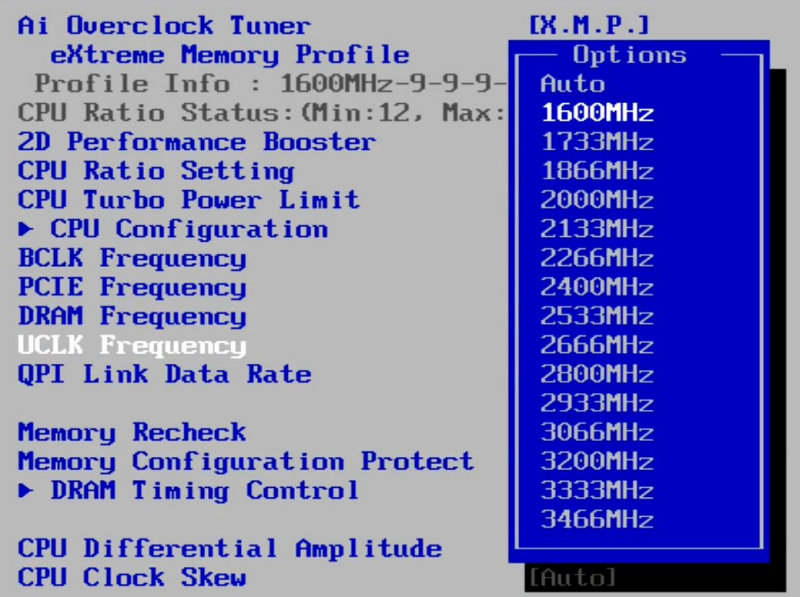Open the Ai Overclock Tuner X.M.P. value
The width and height of the screenshot is (800, 597).
(x=588, y=26)
